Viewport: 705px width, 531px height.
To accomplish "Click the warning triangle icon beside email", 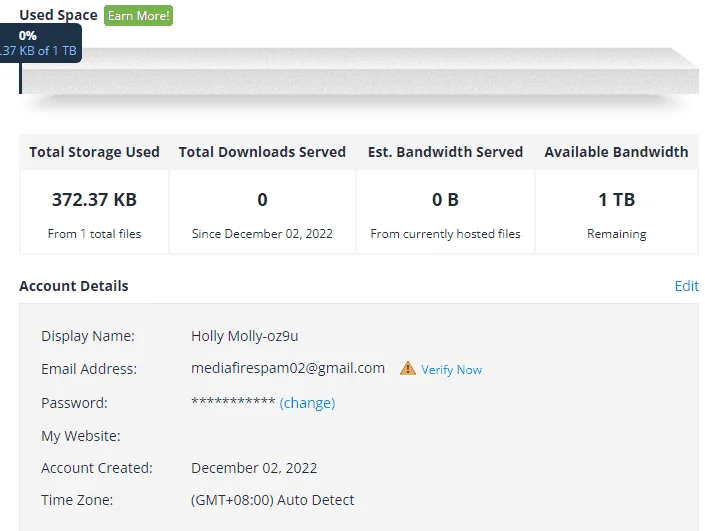I will (x=408, y=368).
